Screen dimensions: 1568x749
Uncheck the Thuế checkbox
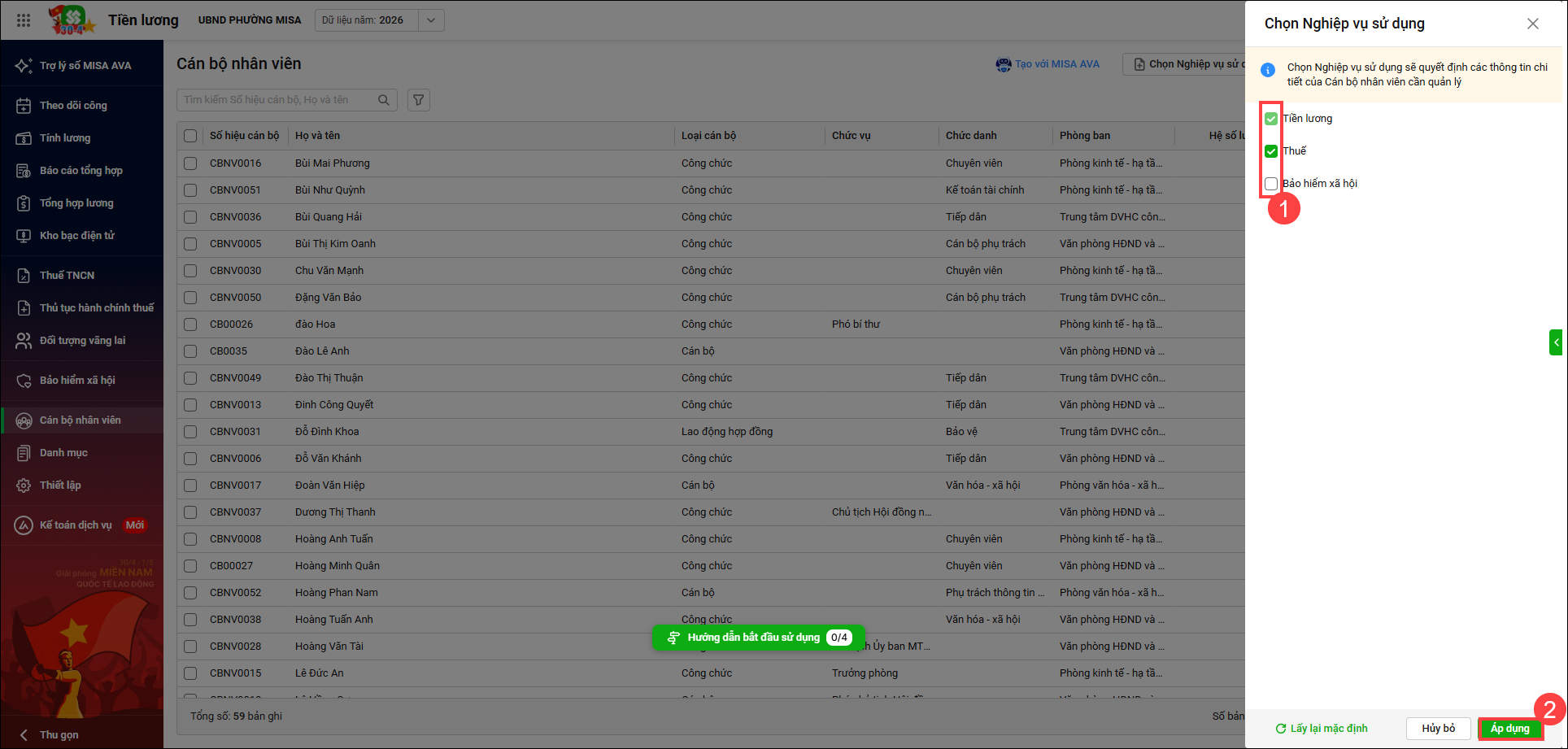[x=1271, y=151]
